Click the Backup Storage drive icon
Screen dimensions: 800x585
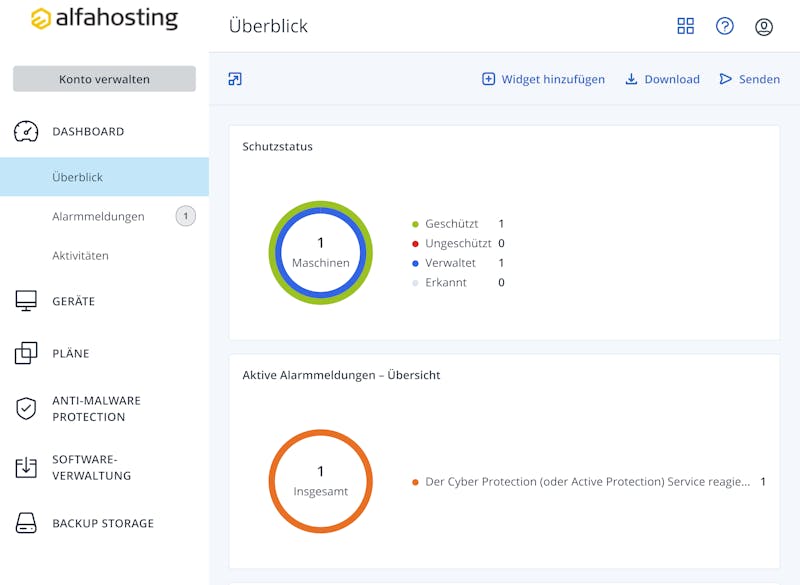26,523
